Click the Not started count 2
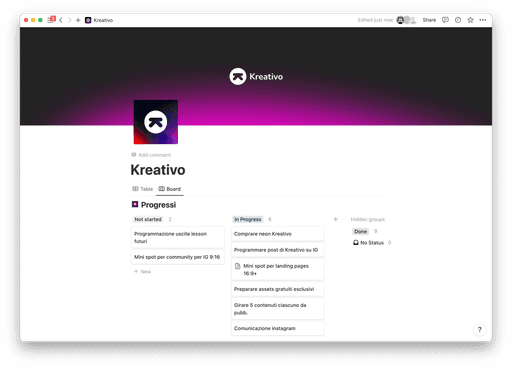The width and height of the screenshot is (512, 368). (170, 219)
